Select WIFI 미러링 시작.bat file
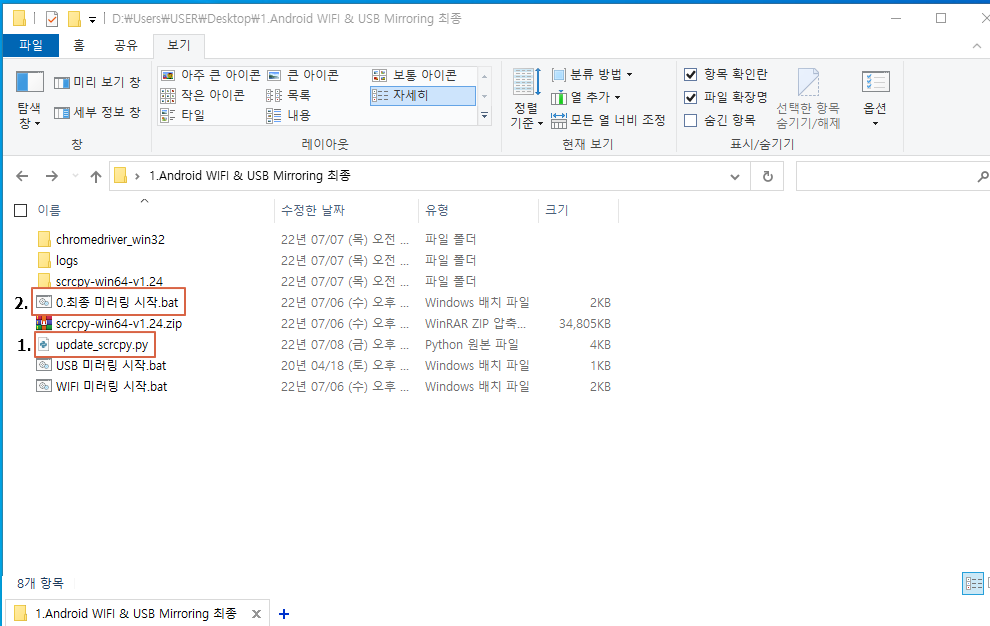This screenshot has width=990, height=626. click(112, 386)
